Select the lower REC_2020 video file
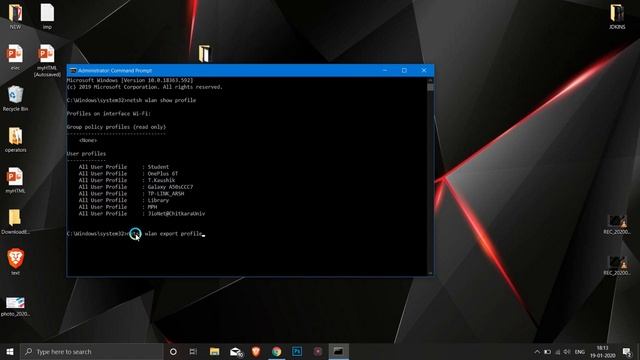Screen dimensions: 640x360 point(617,266)
